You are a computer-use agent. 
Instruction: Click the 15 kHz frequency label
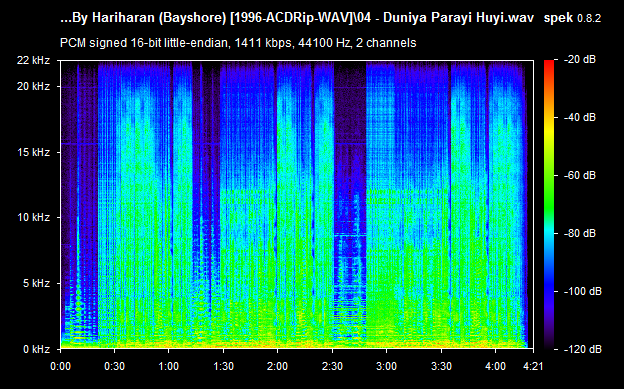coord(34,152)
